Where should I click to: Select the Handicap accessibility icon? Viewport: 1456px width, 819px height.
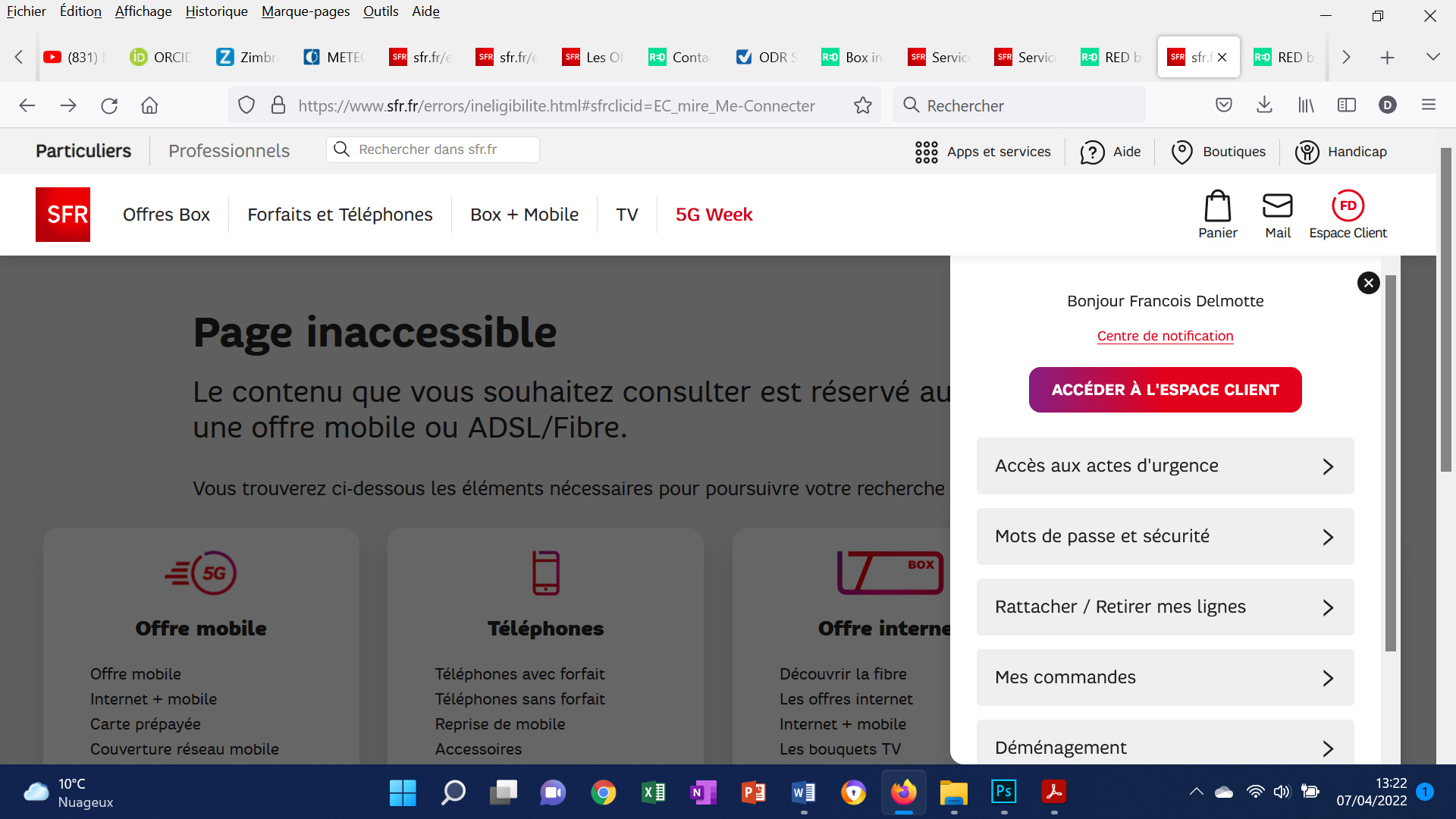pos(1307,152)
